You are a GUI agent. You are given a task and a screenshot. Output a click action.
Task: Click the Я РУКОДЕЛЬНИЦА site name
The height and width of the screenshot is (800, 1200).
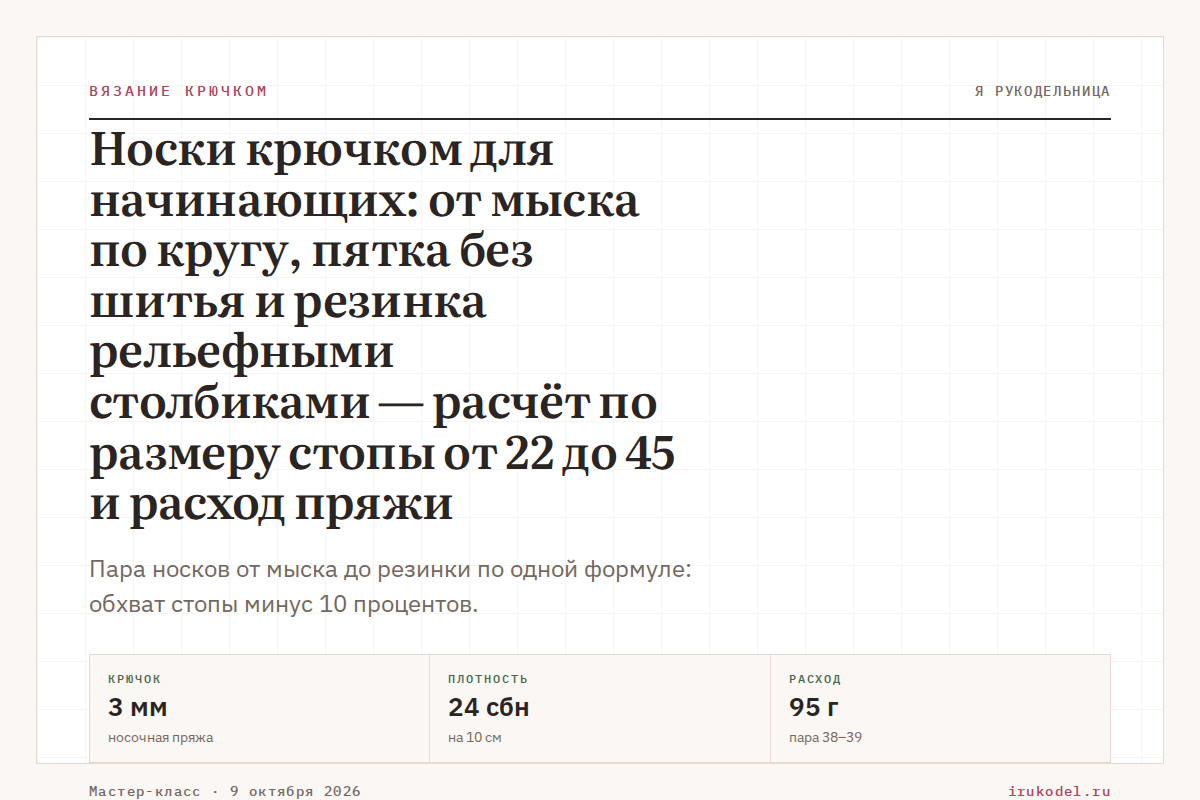click(1042, 91)
